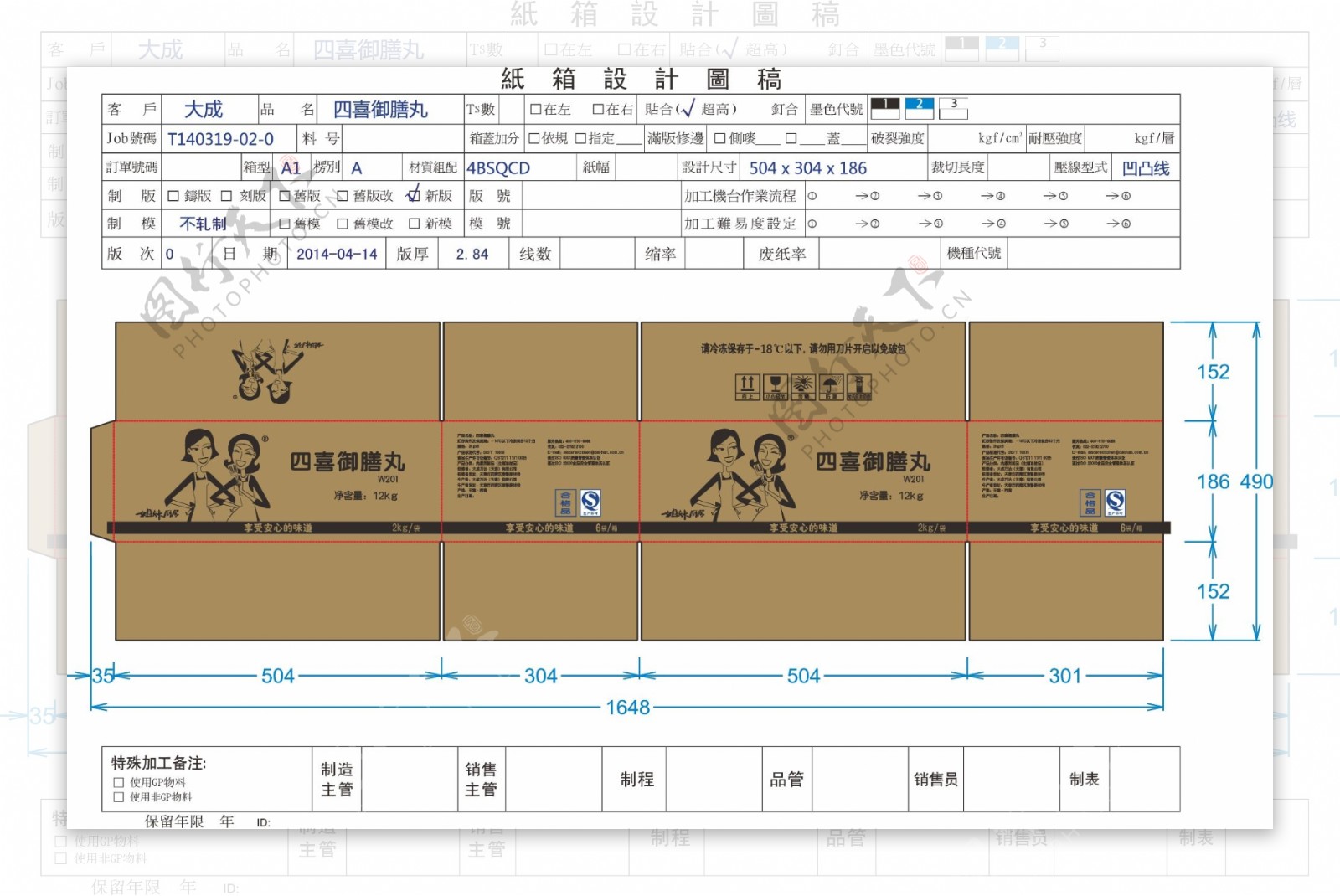Click the empty 废纸率 field
Viewport: 1340px width, 896px height.
[x=878, y=254]
